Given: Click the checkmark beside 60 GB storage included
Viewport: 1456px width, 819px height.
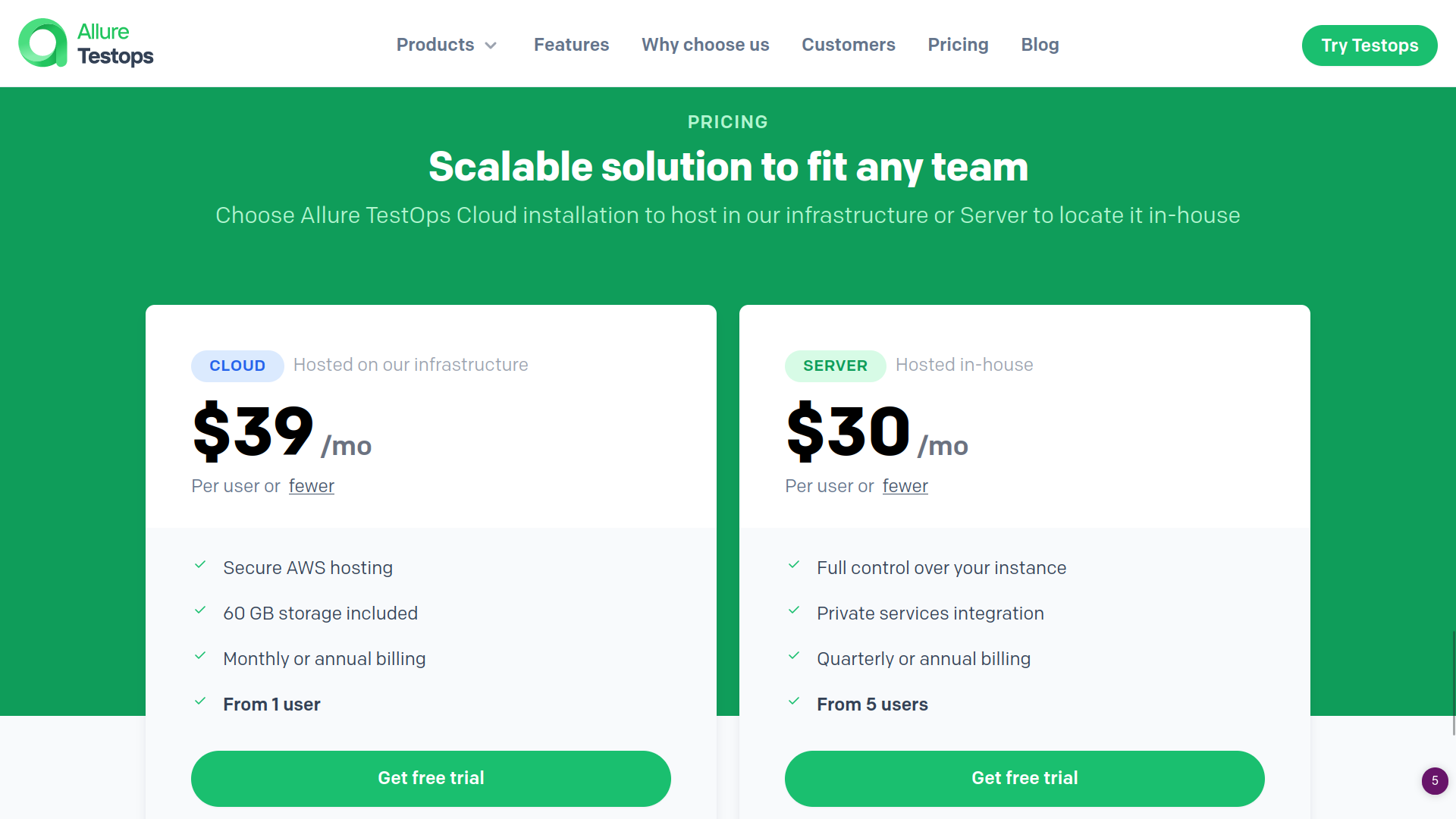Looking at the screenshot, I should pos(200,611).
